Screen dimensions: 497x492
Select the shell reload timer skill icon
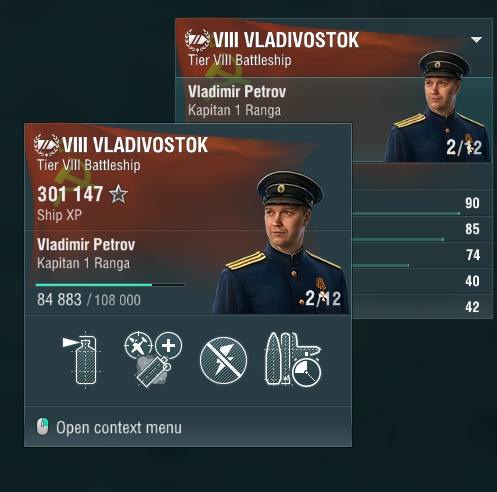click(293, 359)
